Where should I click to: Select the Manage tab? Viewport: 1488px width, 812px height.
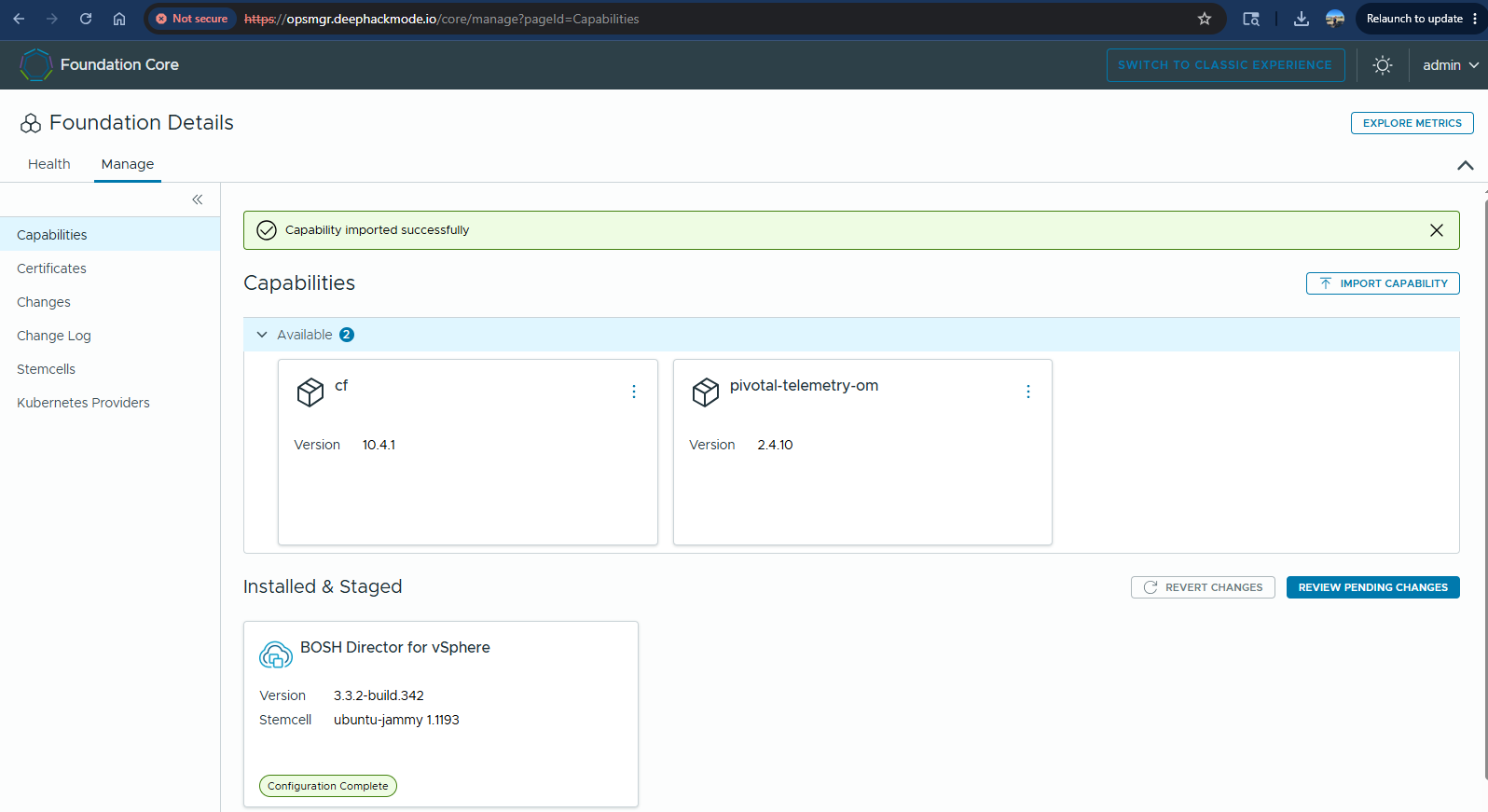point(128,164)
